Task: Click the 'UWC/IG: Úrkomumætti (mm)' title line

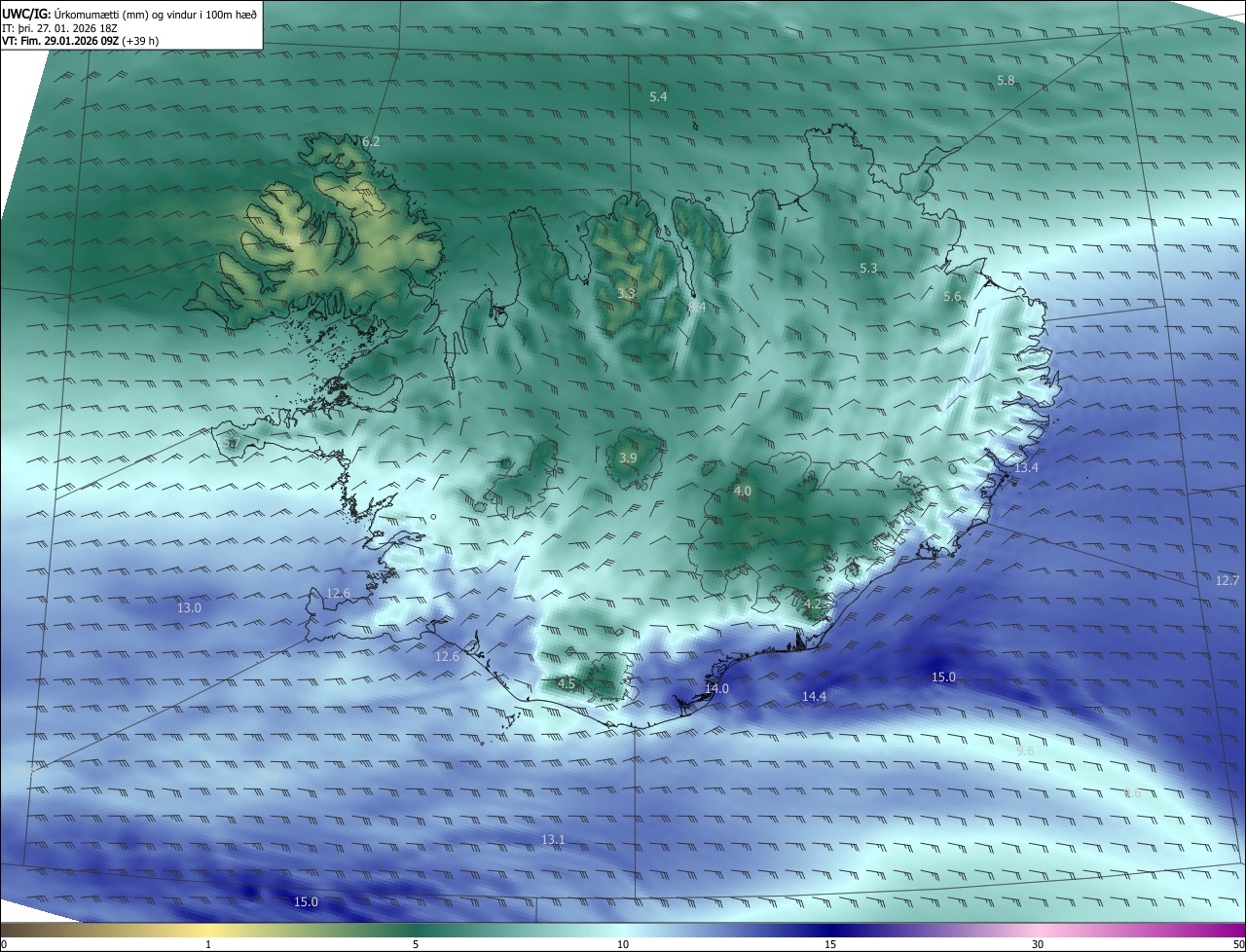Action: tap(129, 14)
